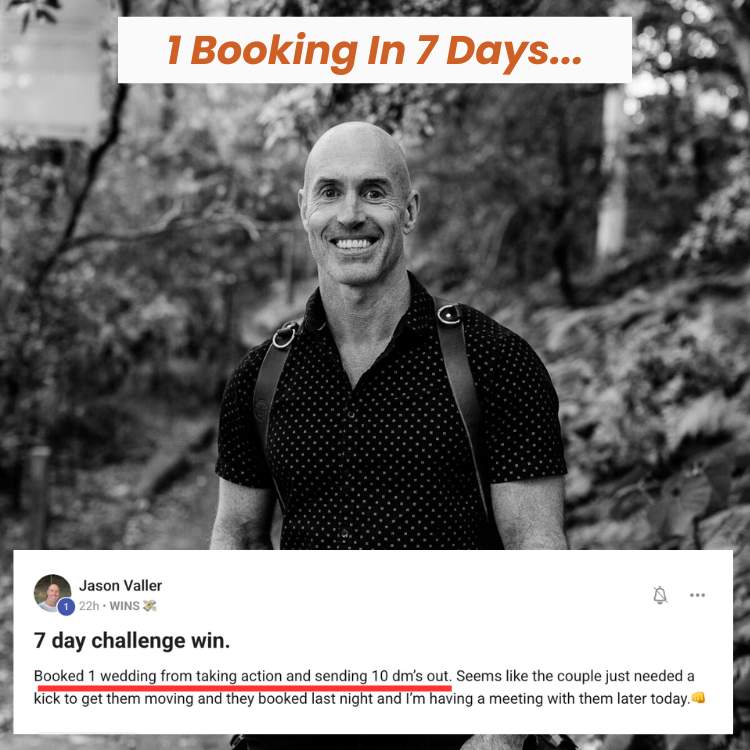Click the "1 Booking In 7 Days..." headline banner
Viewport: 750px width, 750px height.
point(375,50)
